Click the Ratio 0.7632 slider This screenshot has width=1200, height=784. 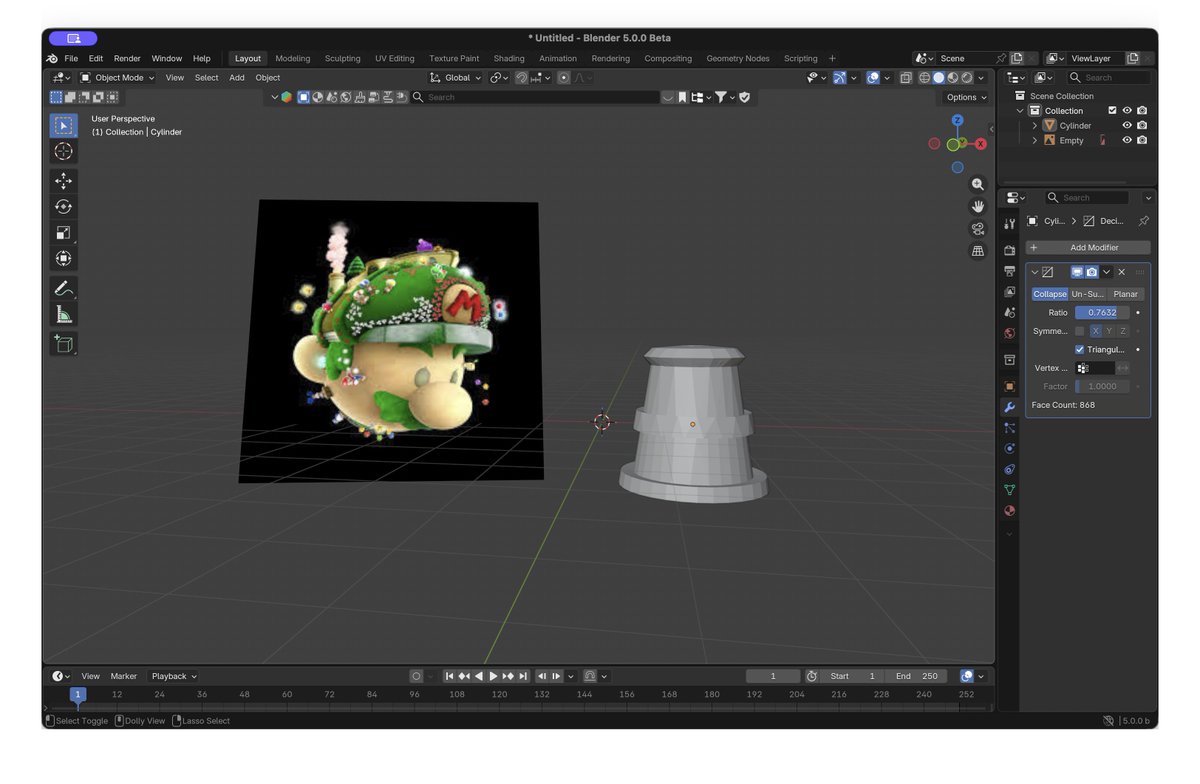1102,313
